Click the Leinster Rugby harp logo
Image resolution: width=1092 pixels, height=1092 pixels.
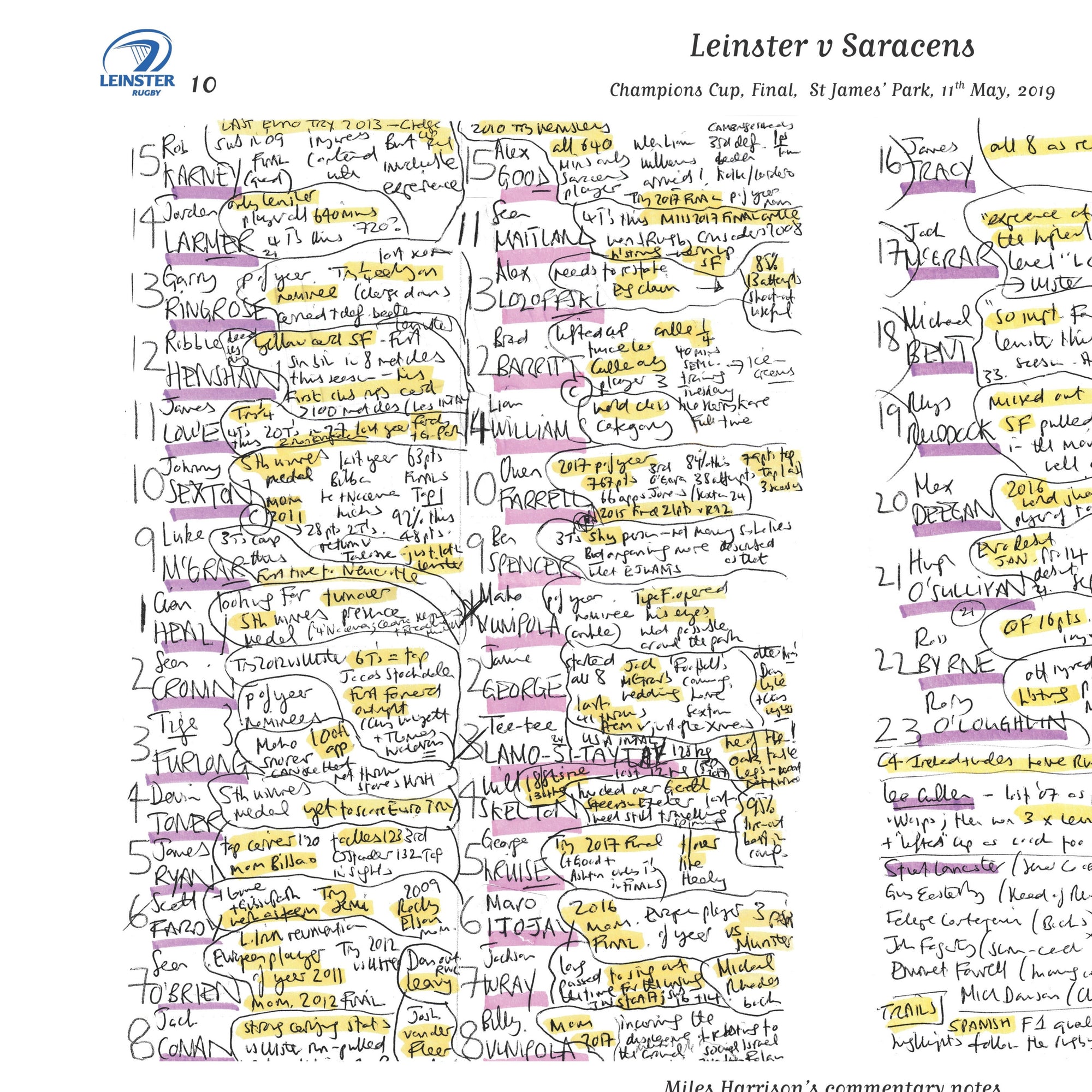[139, 64]
